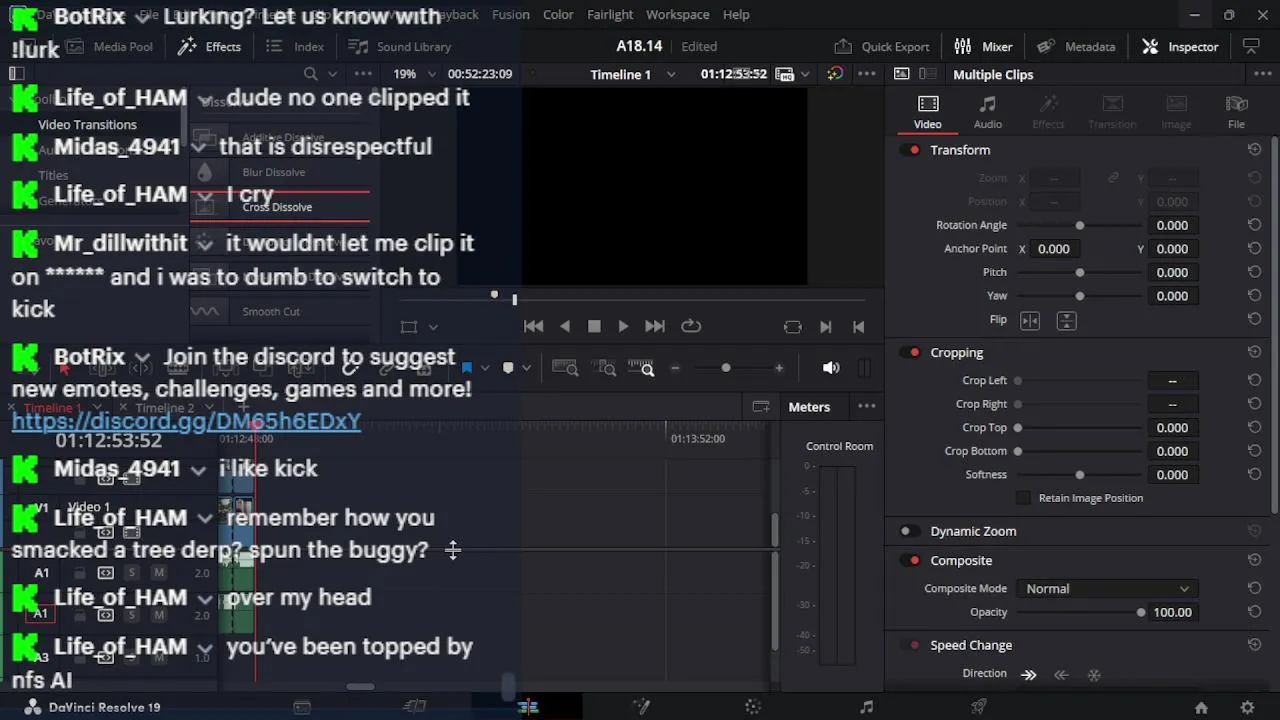This screenshot has height=720, width=1280.
Task: Click the Rotation Angle slider handle
Action: pos(1079,225)
